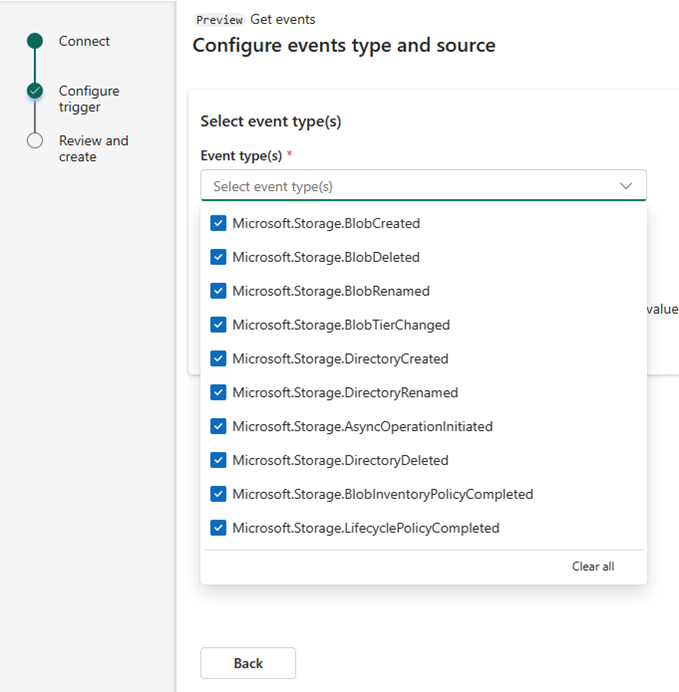Screen dimensions: 679x692
Task: Go to the Connect step
Action: pyautogui.click(x=84, y=41)
